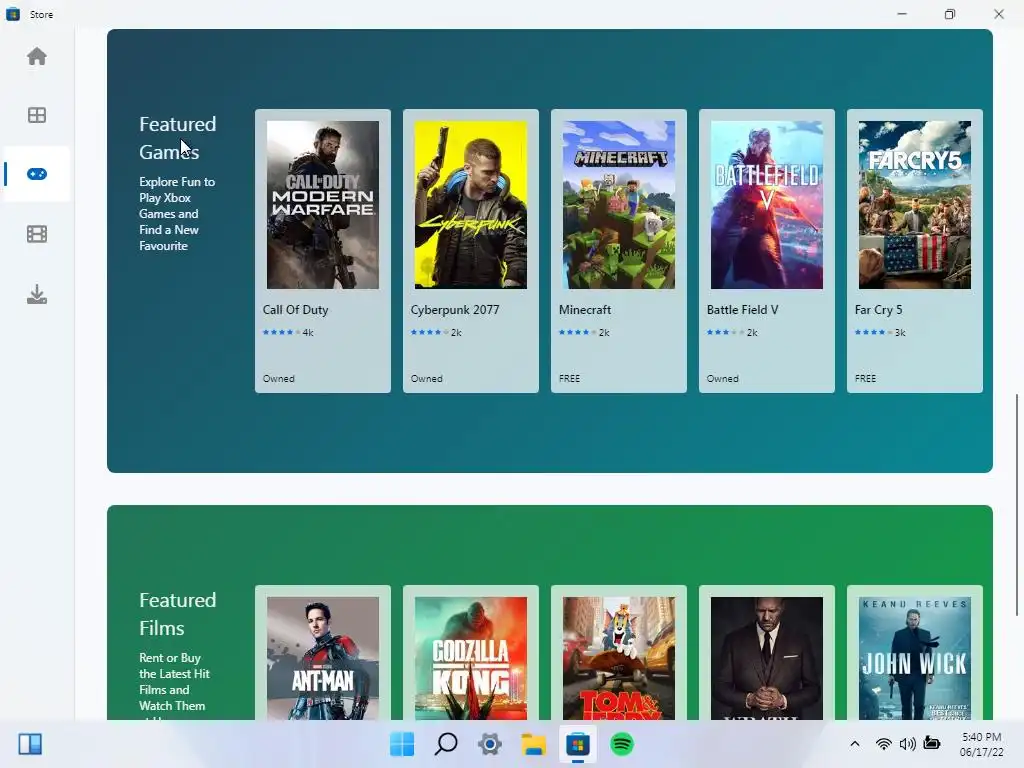
Task: Click the Battle Field V title
Action: pos(743,310)
